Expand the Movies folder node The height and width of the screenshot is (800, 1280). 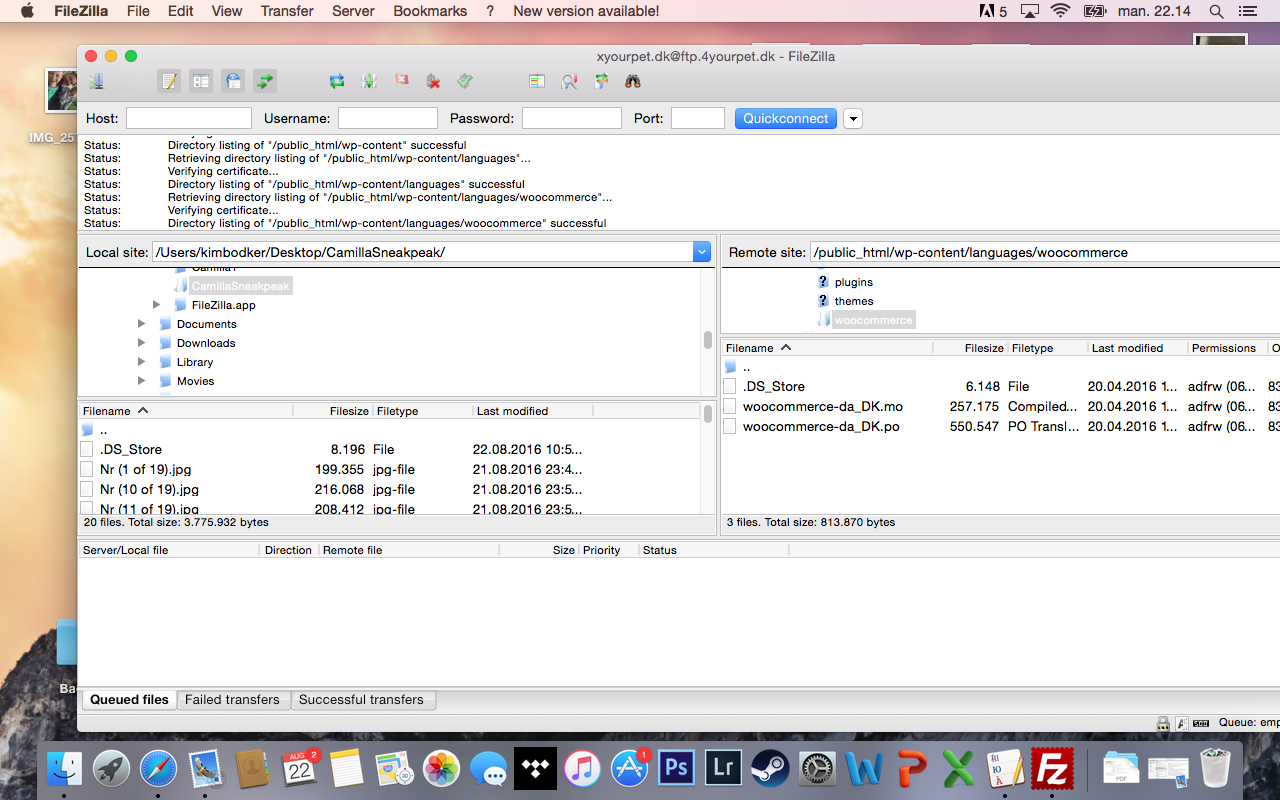click(x=141, y=381)
